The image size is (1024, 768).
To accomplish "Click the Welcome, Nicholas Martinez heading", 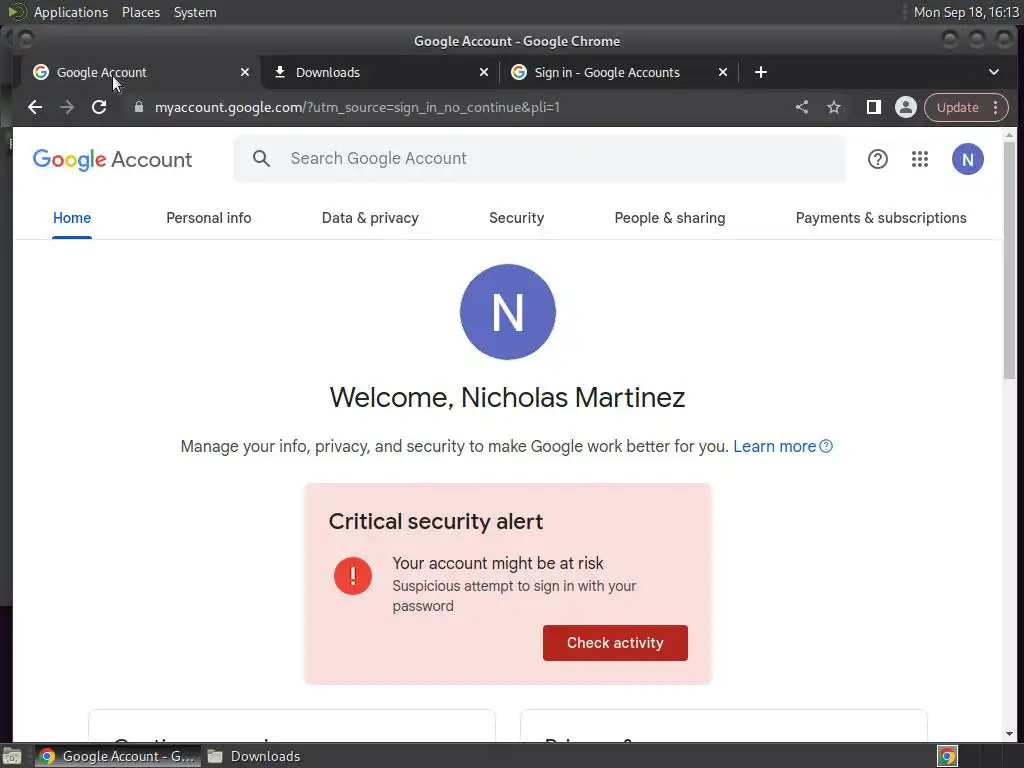I will 507,397.
